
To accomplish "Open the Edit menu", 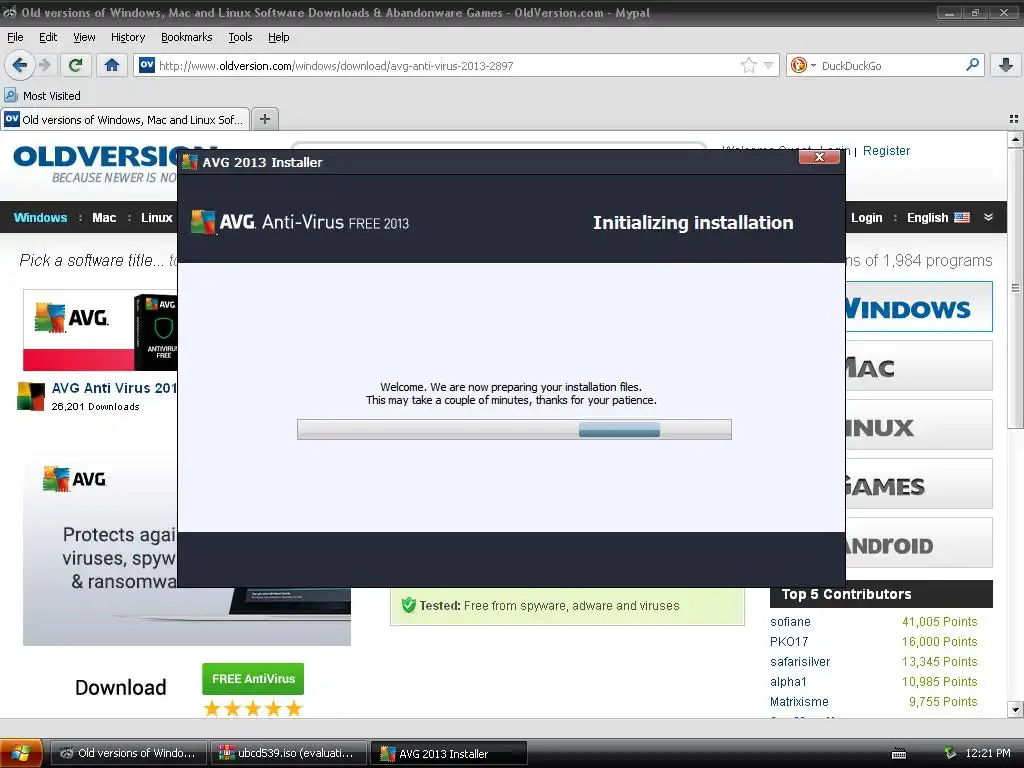I will [x=48, y=37].
